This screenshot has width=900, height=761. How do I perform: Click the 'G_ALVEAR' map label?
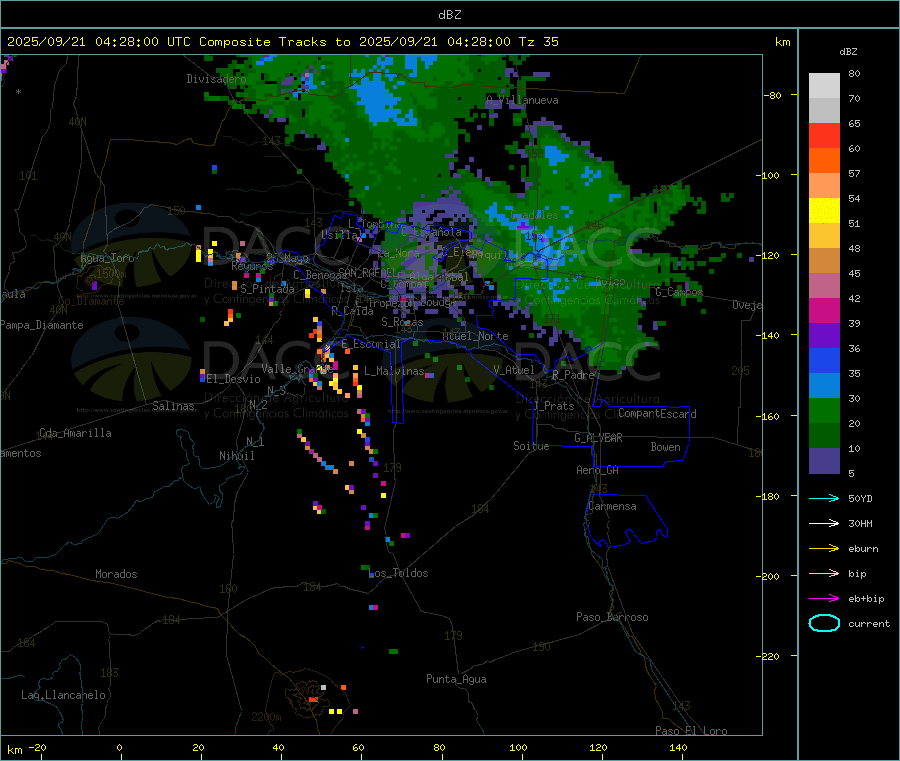[x=598, y=438]
